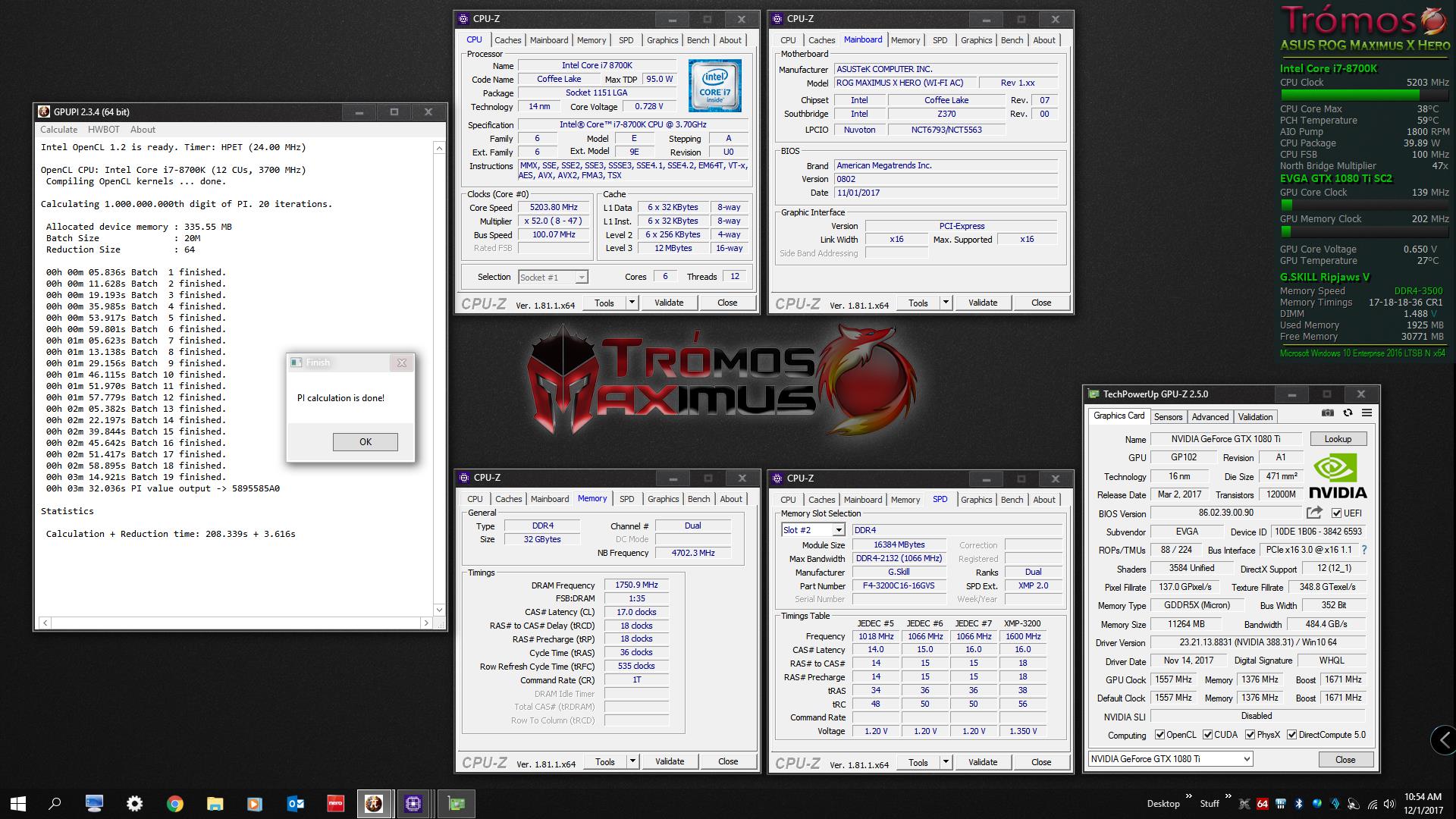This screenshot has height=819, width=1456.
Task: Click OK in the Finish dialog
Action: [x=366, y=442]
